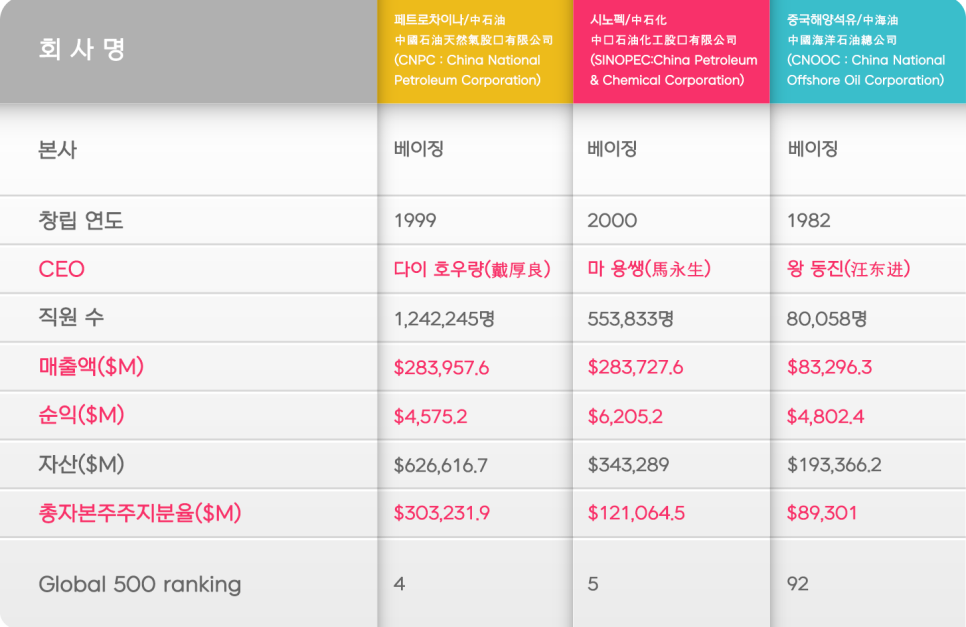Click the revenue value '$283,957.6'

442,368
